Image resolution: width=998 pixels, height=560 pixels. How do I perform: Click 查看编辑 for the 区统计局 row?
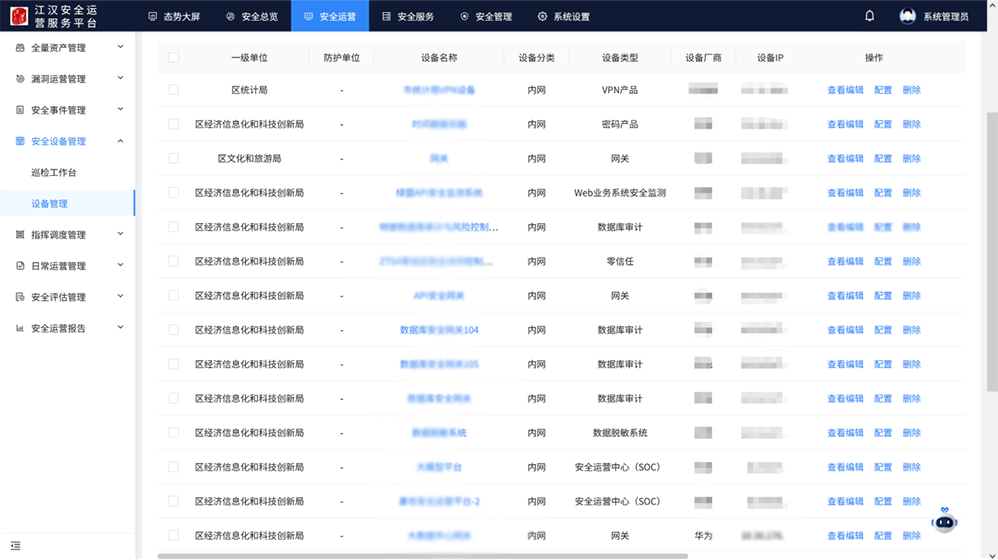[x=845, y=90]
